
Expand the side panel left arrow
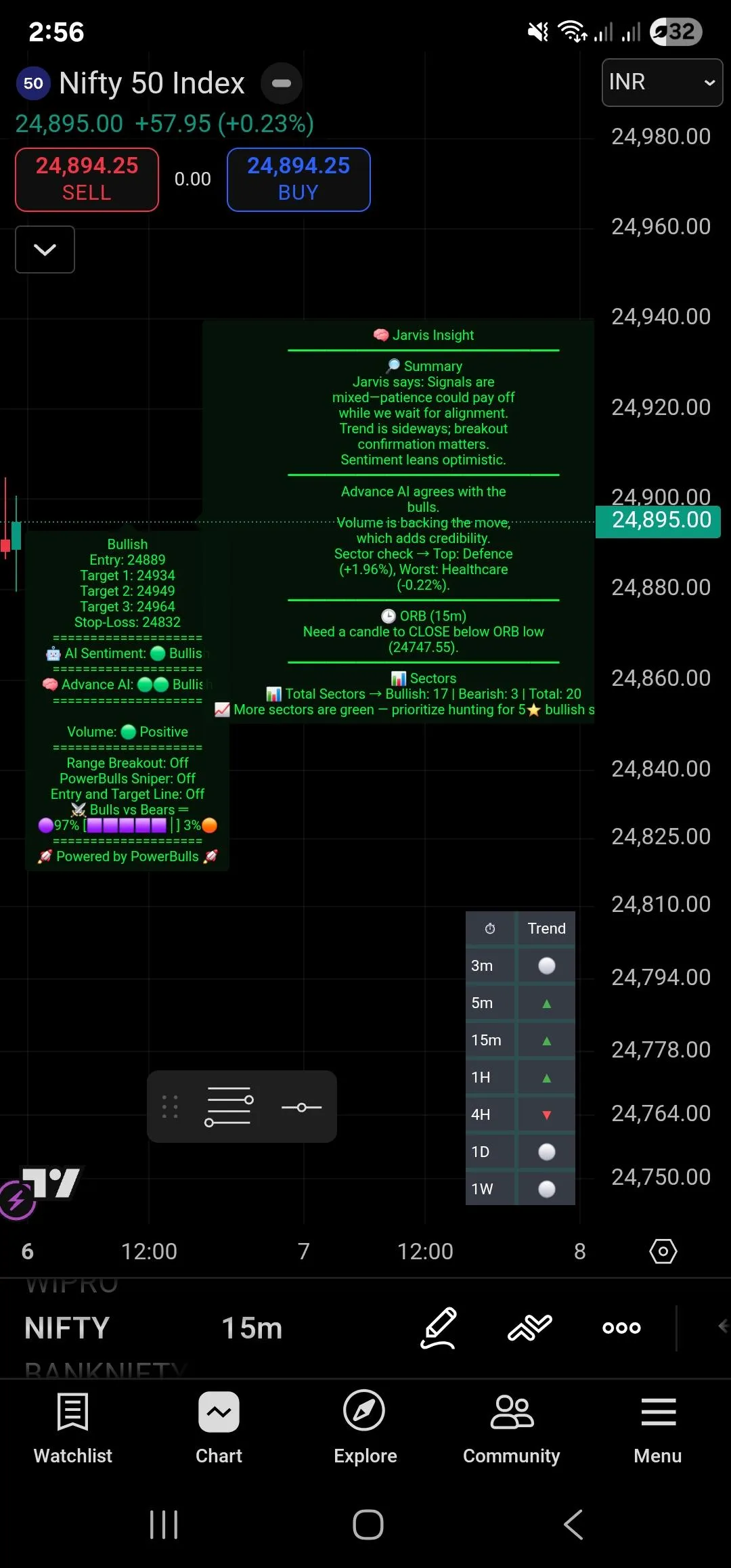pyautogui.click(x=723, y=1326)
